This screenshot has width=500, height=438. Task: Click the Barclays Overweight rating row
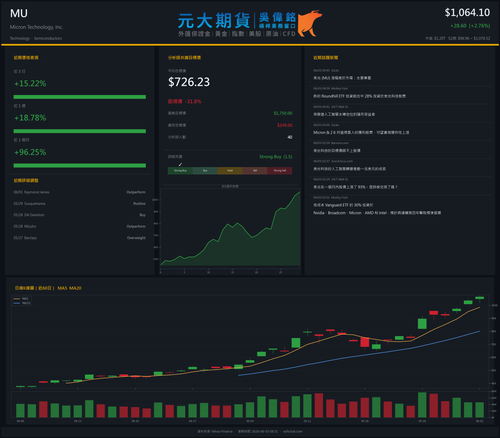pyautogui.click(x=79, y=238)
